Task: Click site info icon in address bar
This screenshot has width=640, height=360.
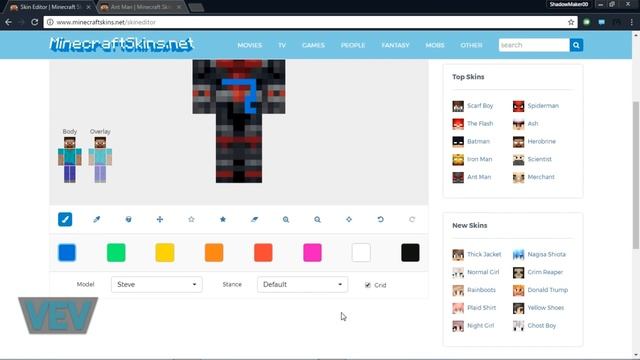Action: [x=50, y=22]
